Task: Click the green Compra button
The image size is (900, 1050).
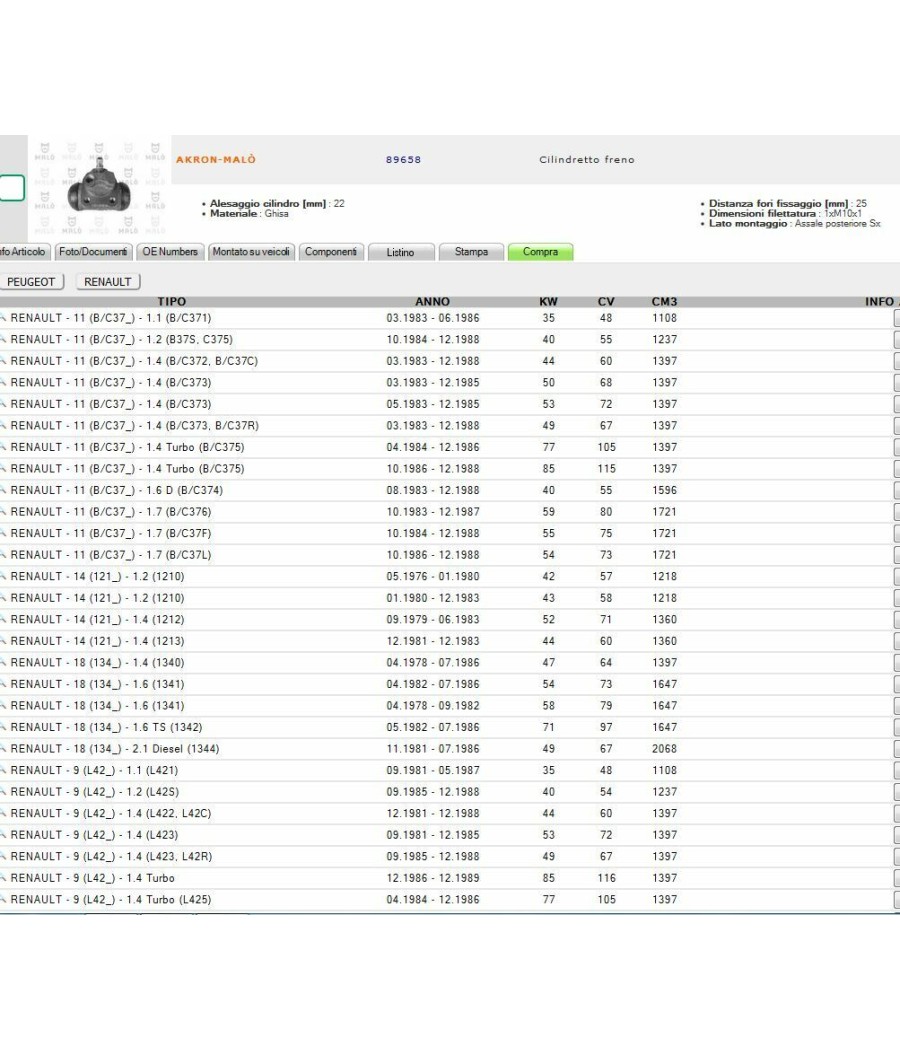Action: tap(540, 252)
